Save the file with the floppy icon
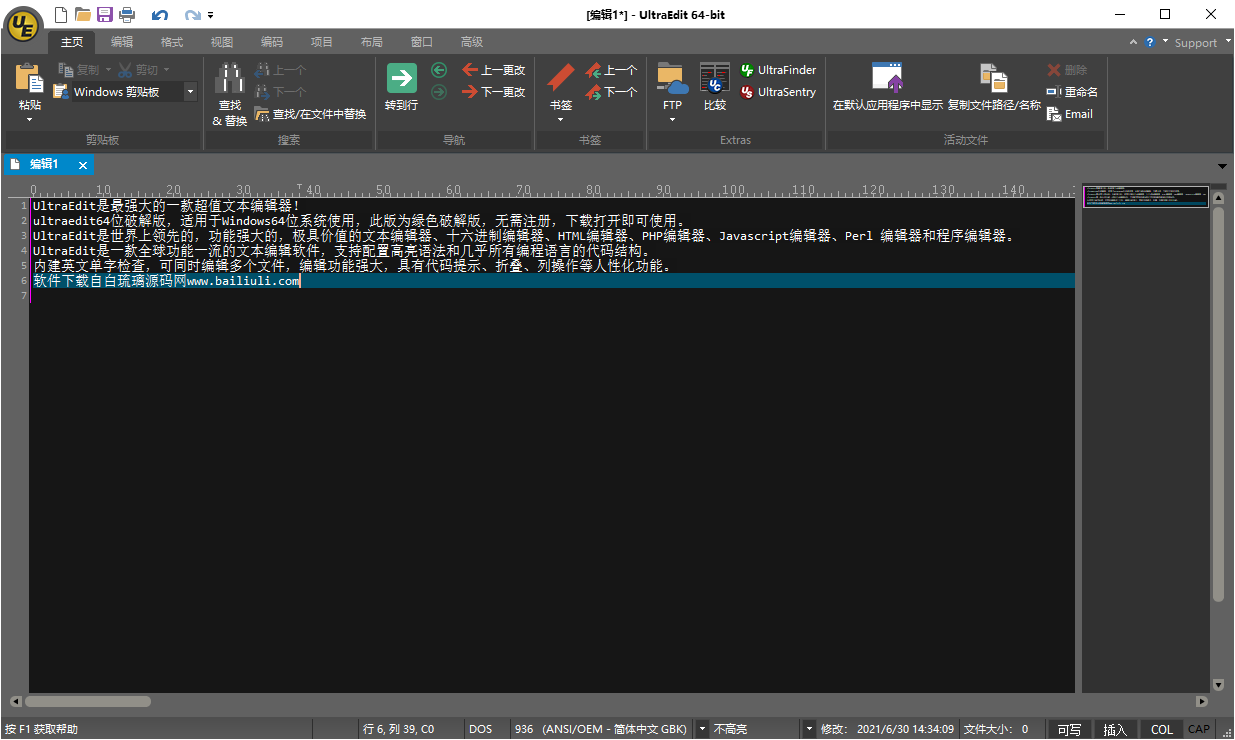Screen dimensions: 1235x740 [105, 15]
